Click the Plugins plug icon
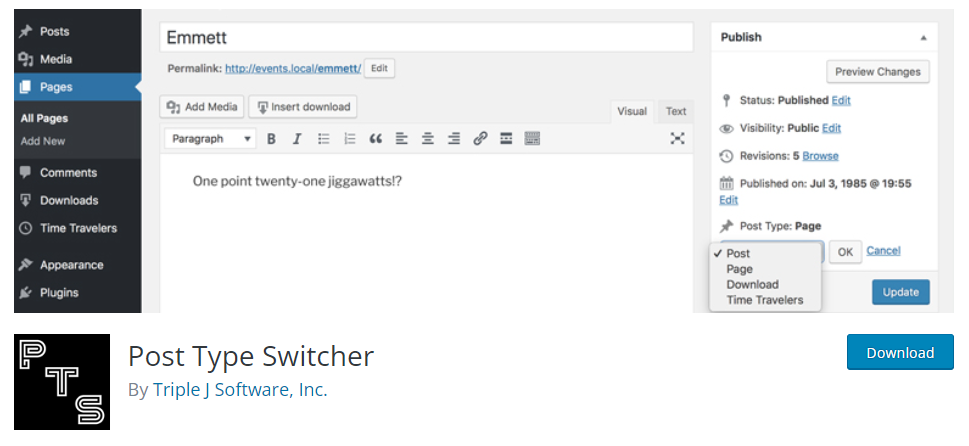Image resolution: width=969 pixels, height=446 pixels. (25, 293)
